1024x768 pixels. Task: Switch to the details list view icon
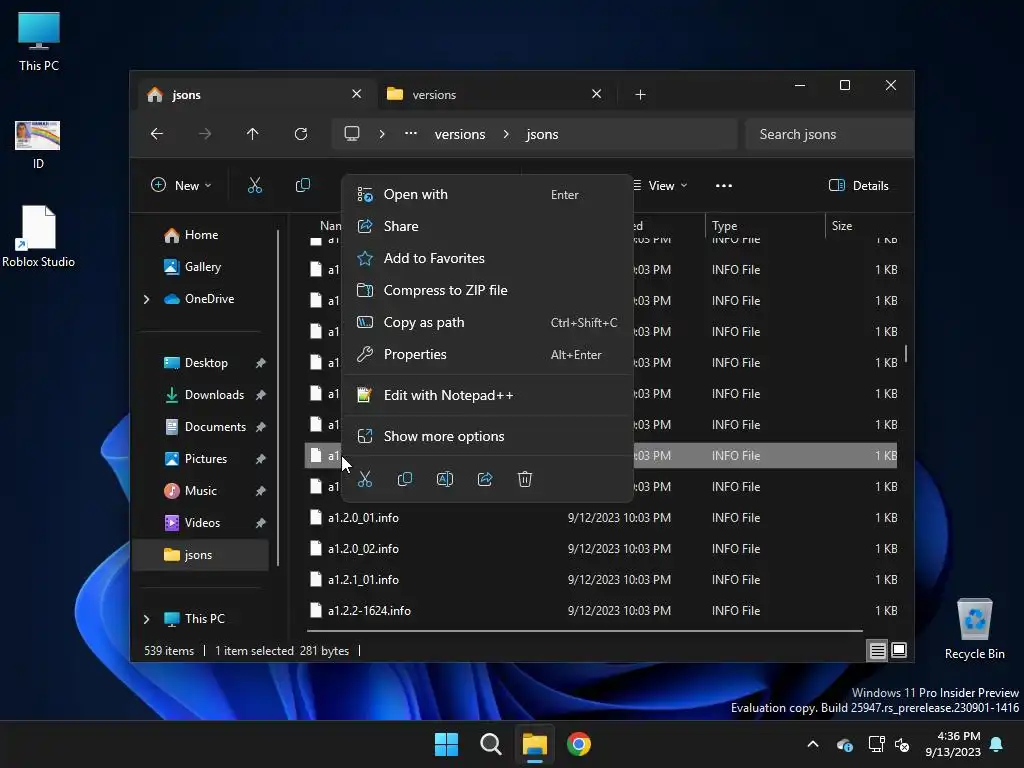coord(877,650)
